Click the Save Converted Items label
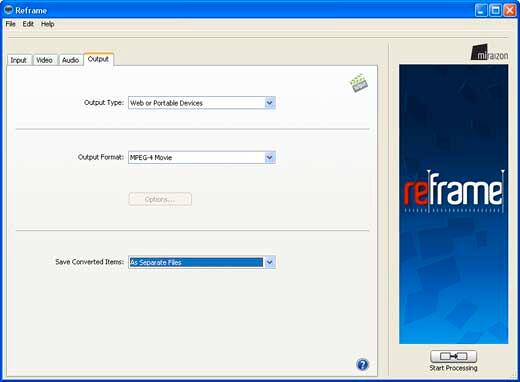The height and width of the screenshot is (382, 520). 90,262
